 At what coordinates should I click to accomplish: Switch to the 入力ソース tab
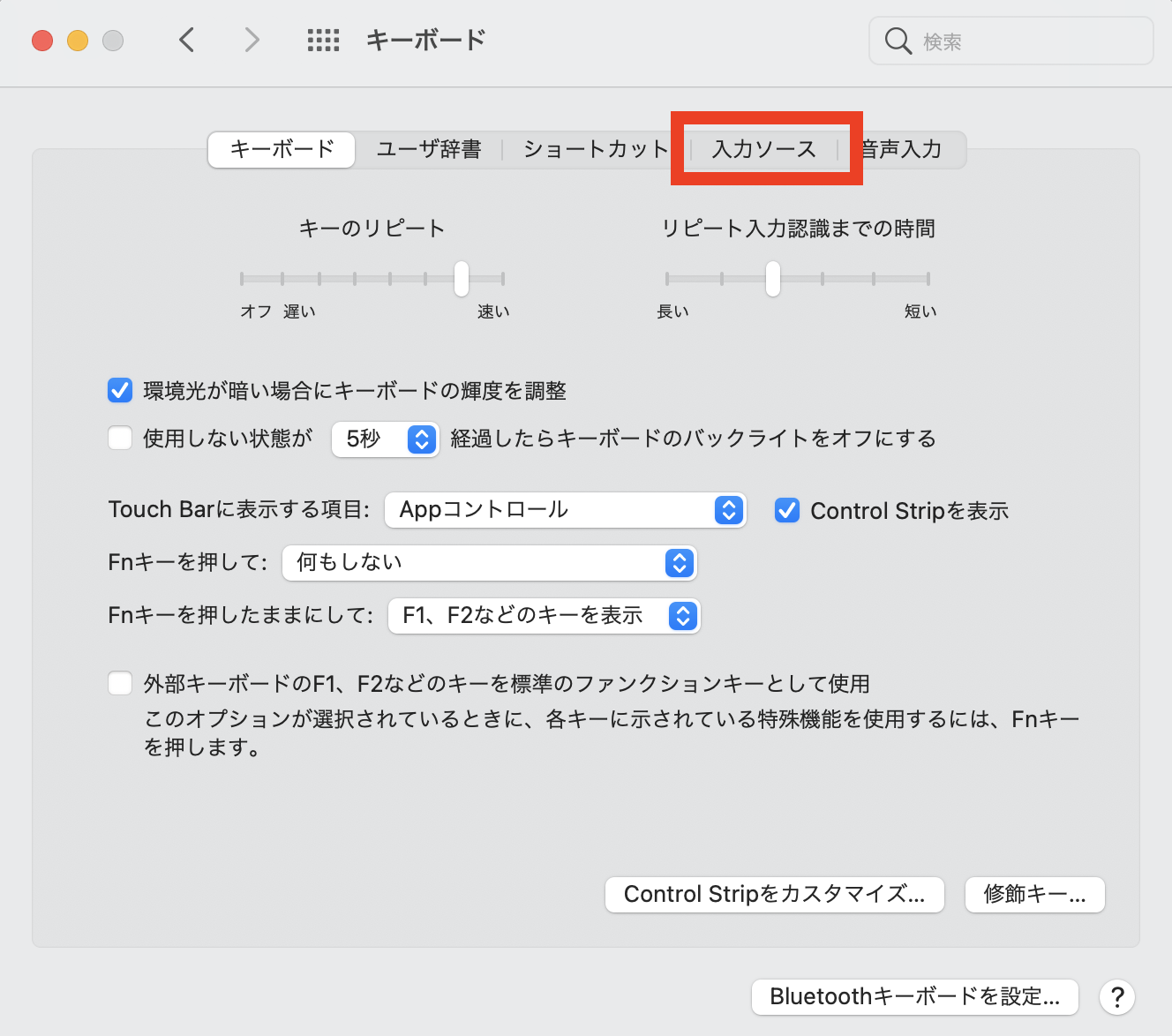763,149
